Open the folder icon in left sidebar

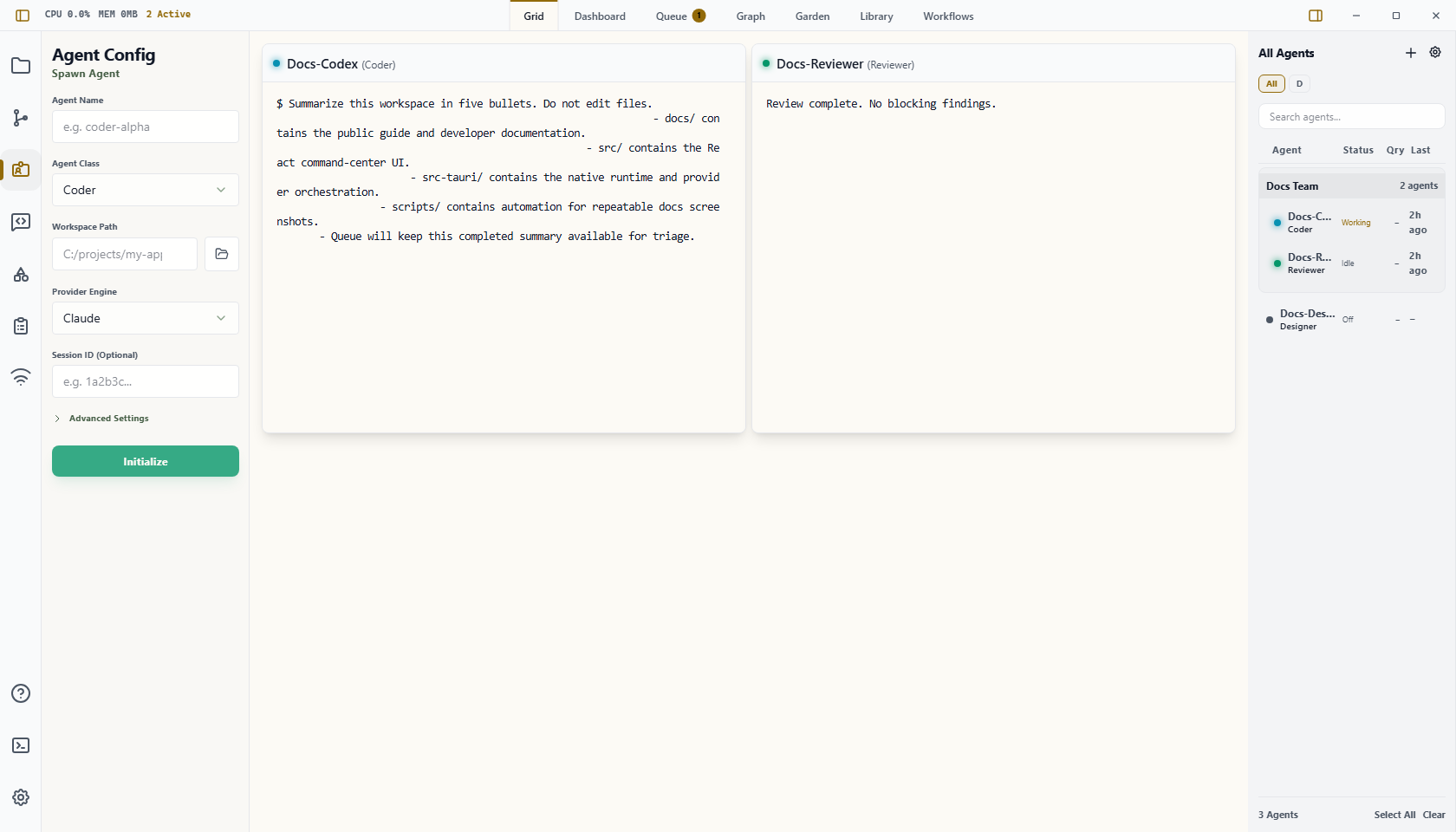pyautogui.click(x=21, y=66)
